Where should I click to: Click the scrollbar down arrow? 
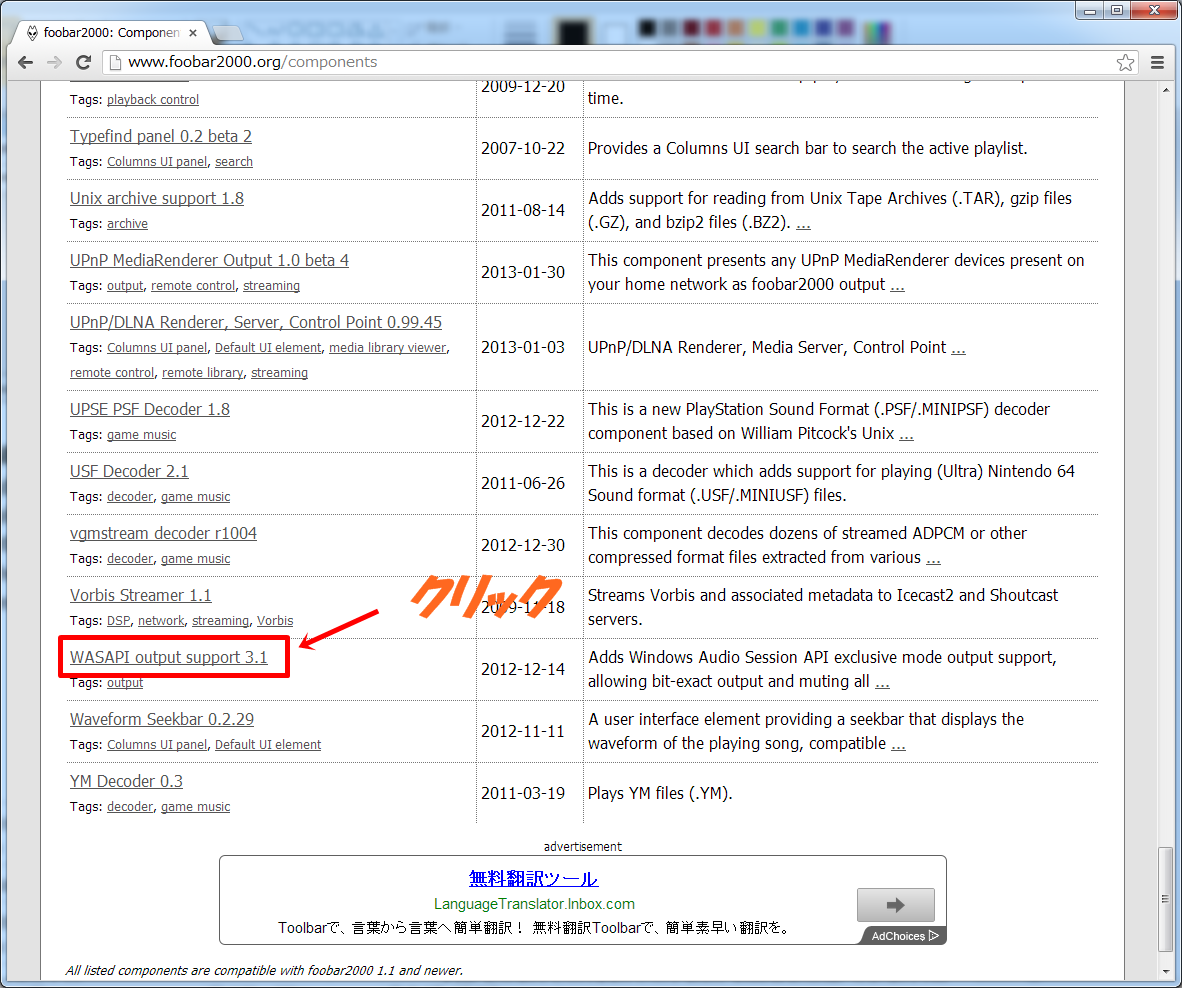point(1166,971)
